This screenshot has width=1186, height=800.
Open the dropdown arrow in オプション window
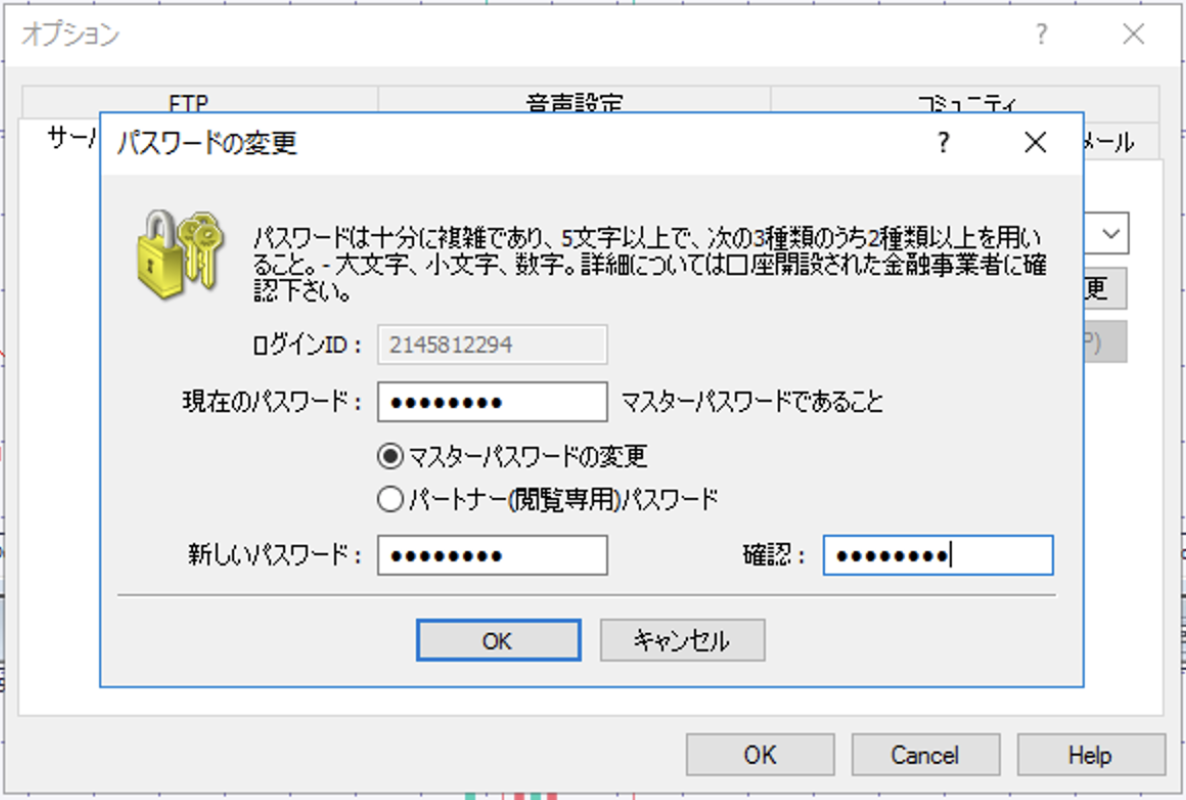coord(1110,234)
